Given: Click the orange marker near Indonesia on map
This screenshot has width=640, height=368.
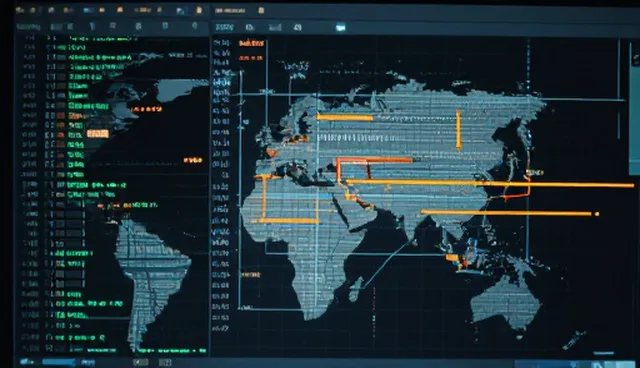Looking at the screenshot, I should tap(452, 258).
